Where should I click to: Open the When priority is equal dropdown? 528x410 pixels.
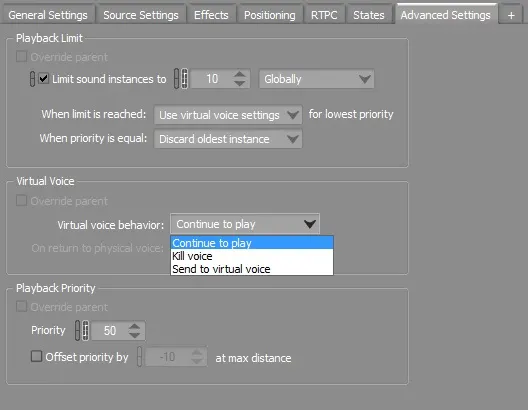(228, 139)
